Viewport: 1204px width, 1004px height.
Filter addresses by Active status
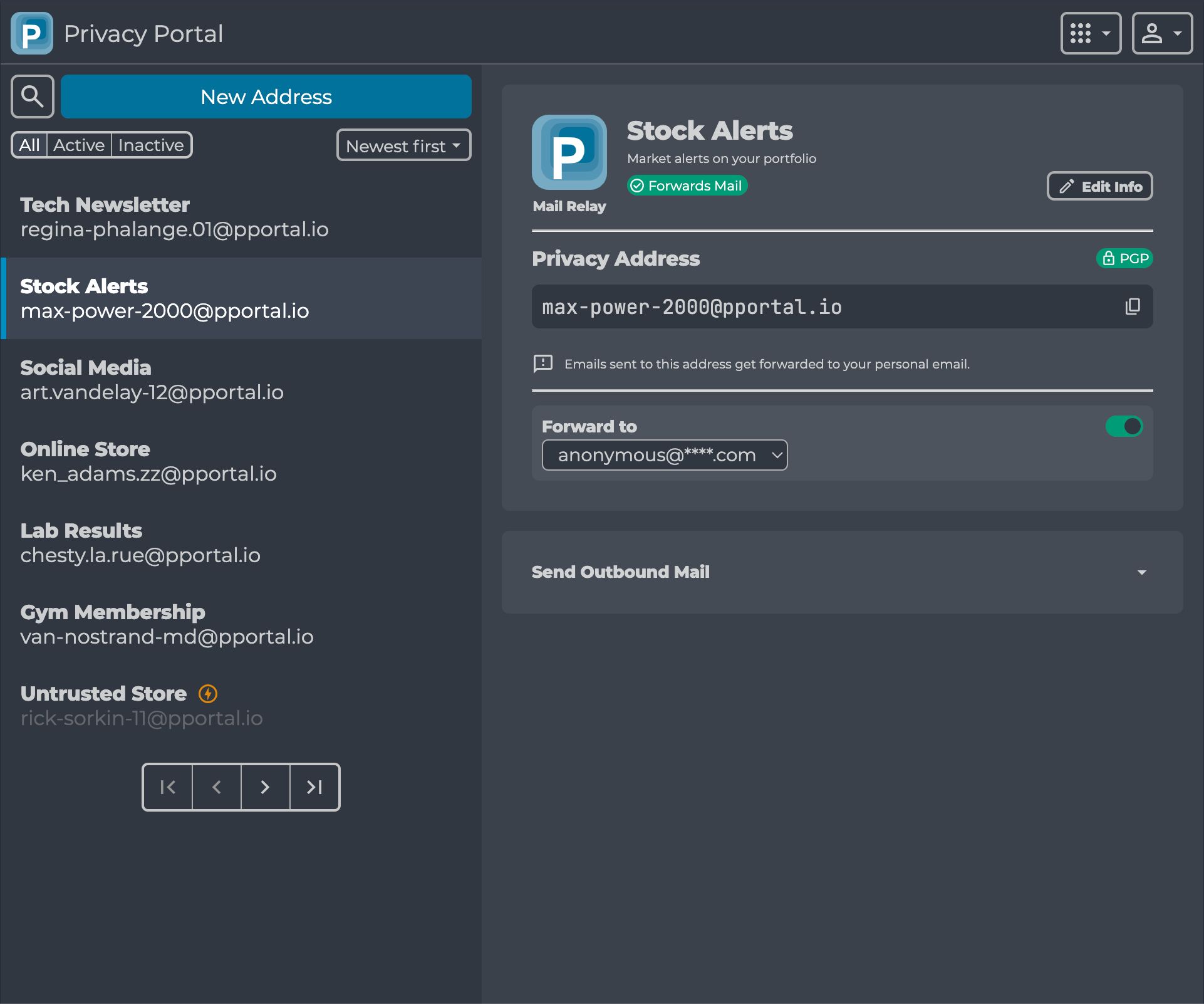(x=80, y=145)
